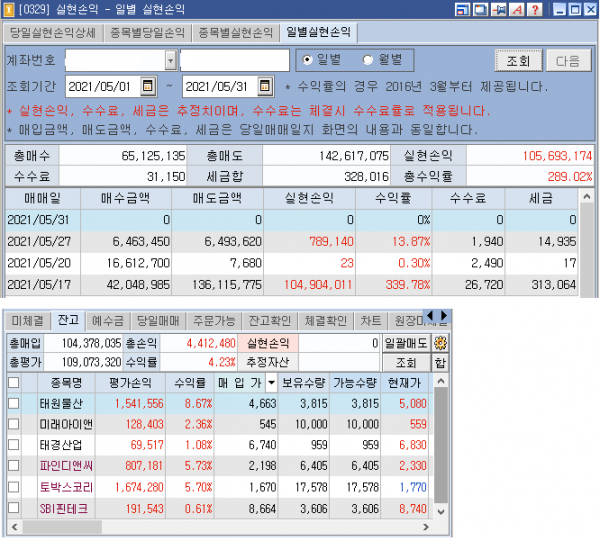Click the 보유수량 column header
Screen dimensions: 600x541
[x=304, y=382]
